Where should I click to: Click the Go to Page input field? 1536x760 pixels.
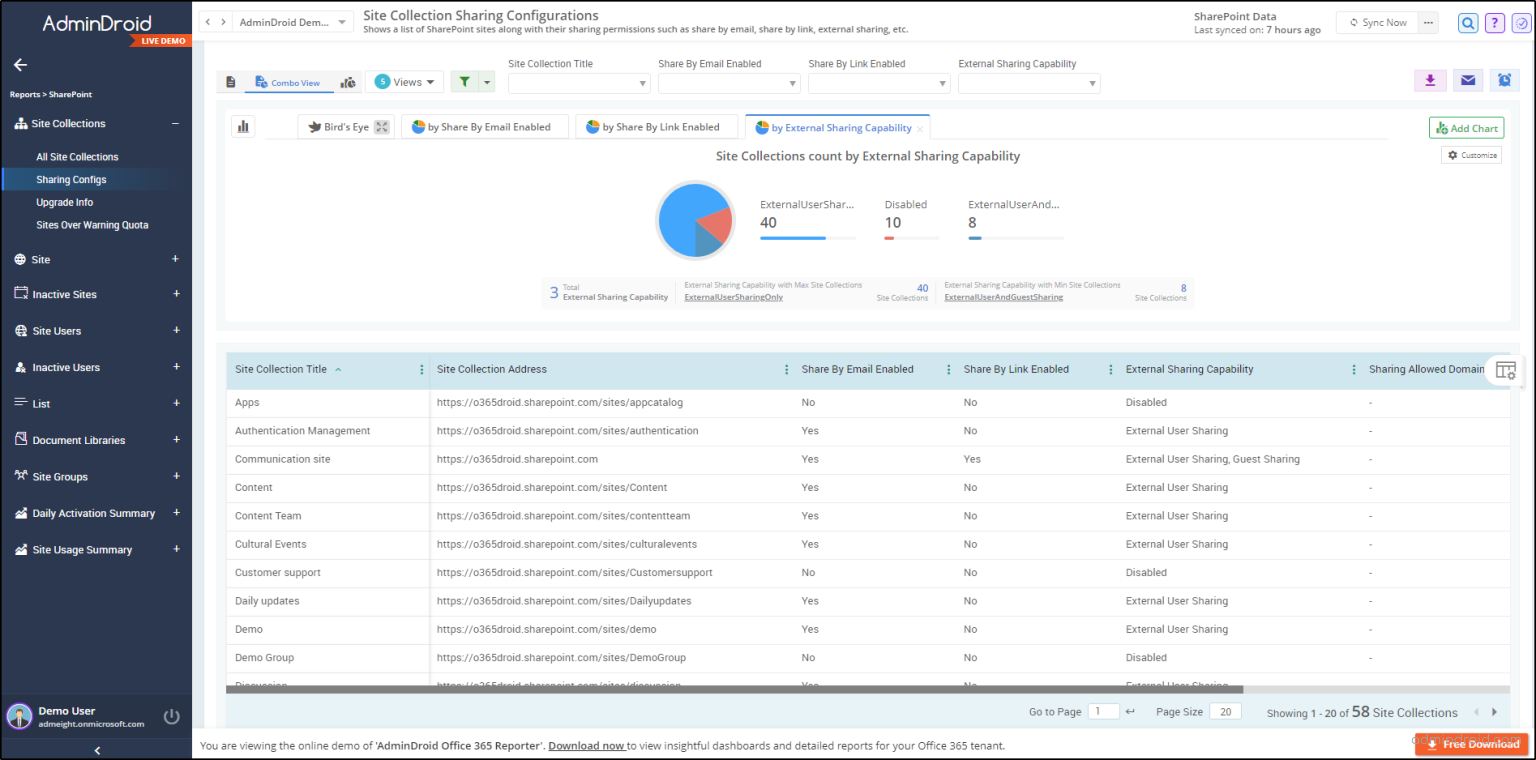(x=1104, y=712)
